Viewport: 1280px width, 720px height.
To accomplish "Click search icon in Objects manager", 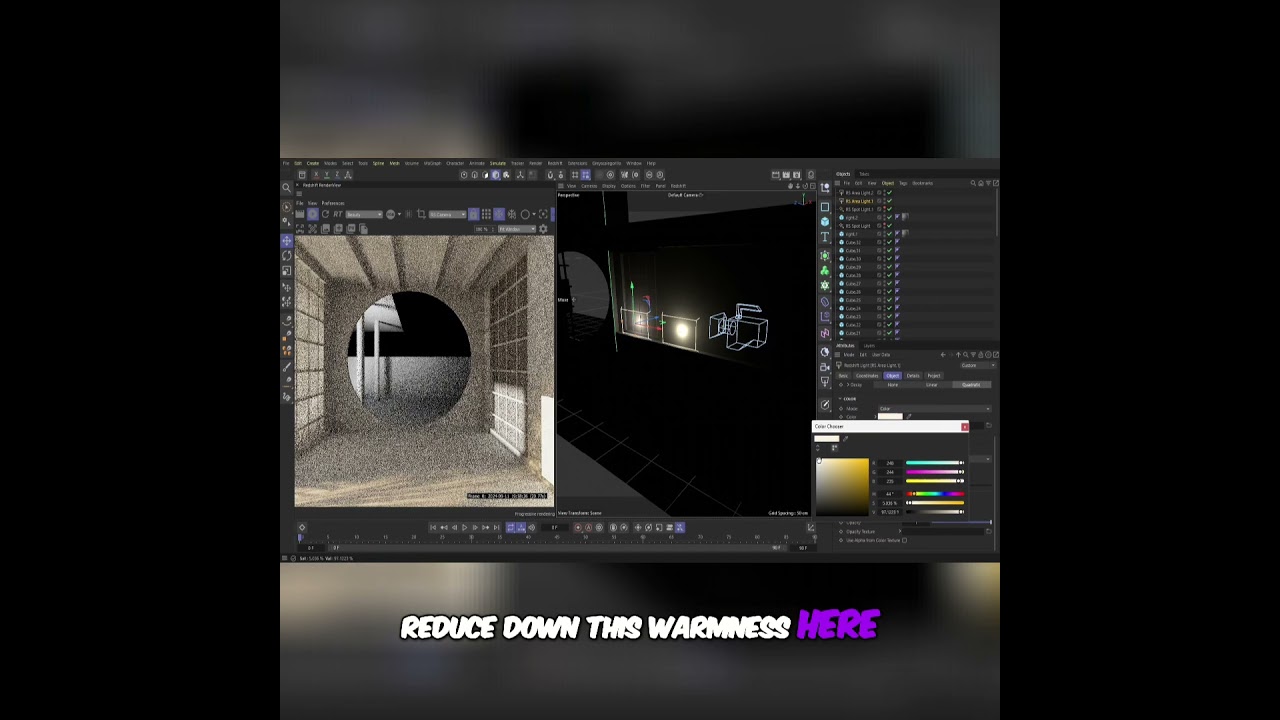I will pos(973,183).
